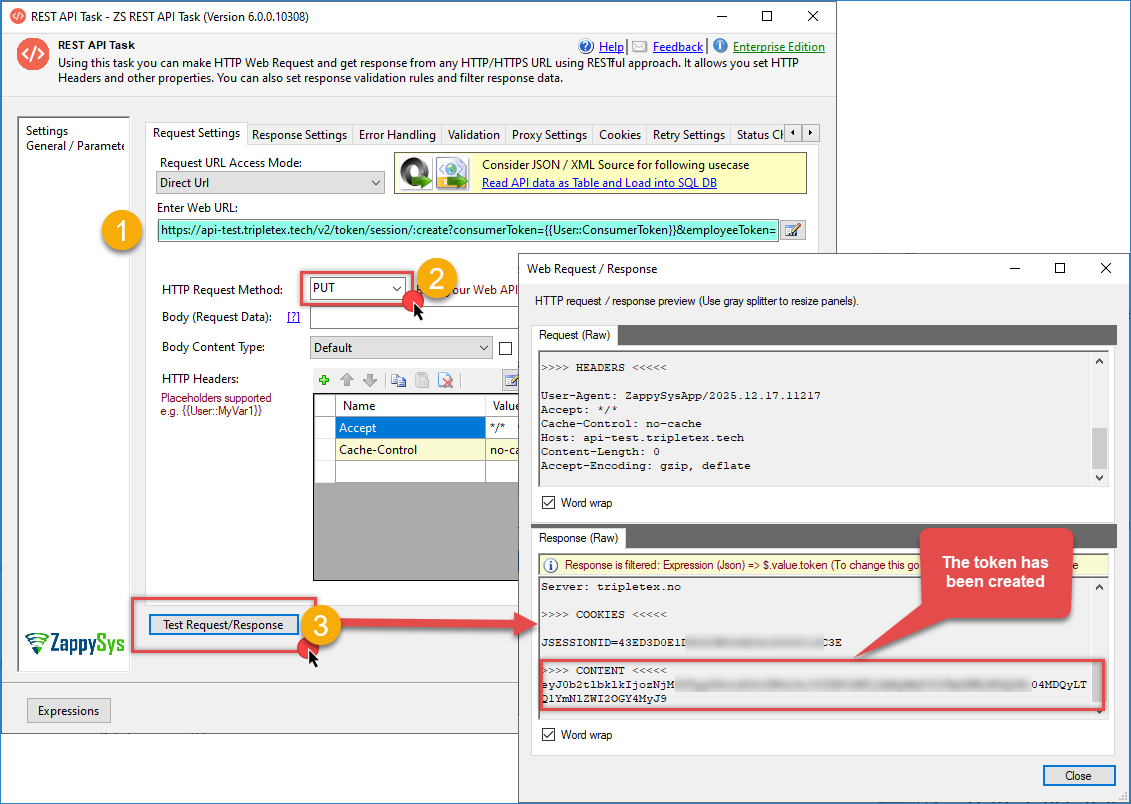Click the move header down arrow icon
The height and width of the screenshot is (804, 1131).
[x=369, y=380]
